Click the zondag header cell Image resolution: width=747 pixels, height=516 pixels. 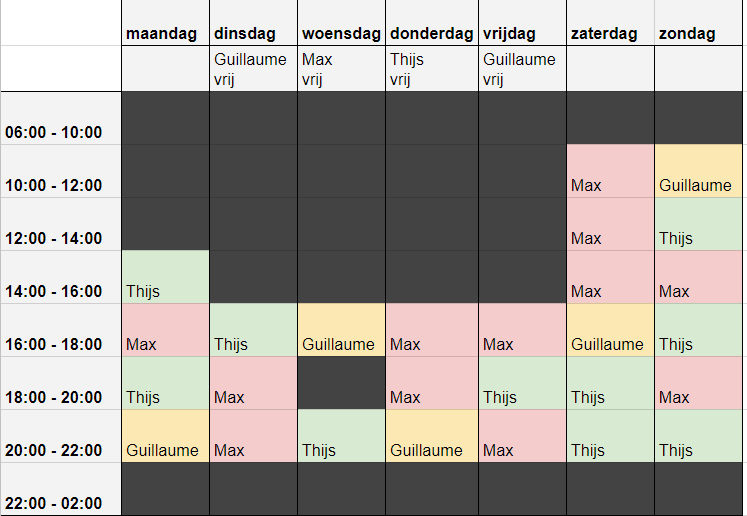699,33
